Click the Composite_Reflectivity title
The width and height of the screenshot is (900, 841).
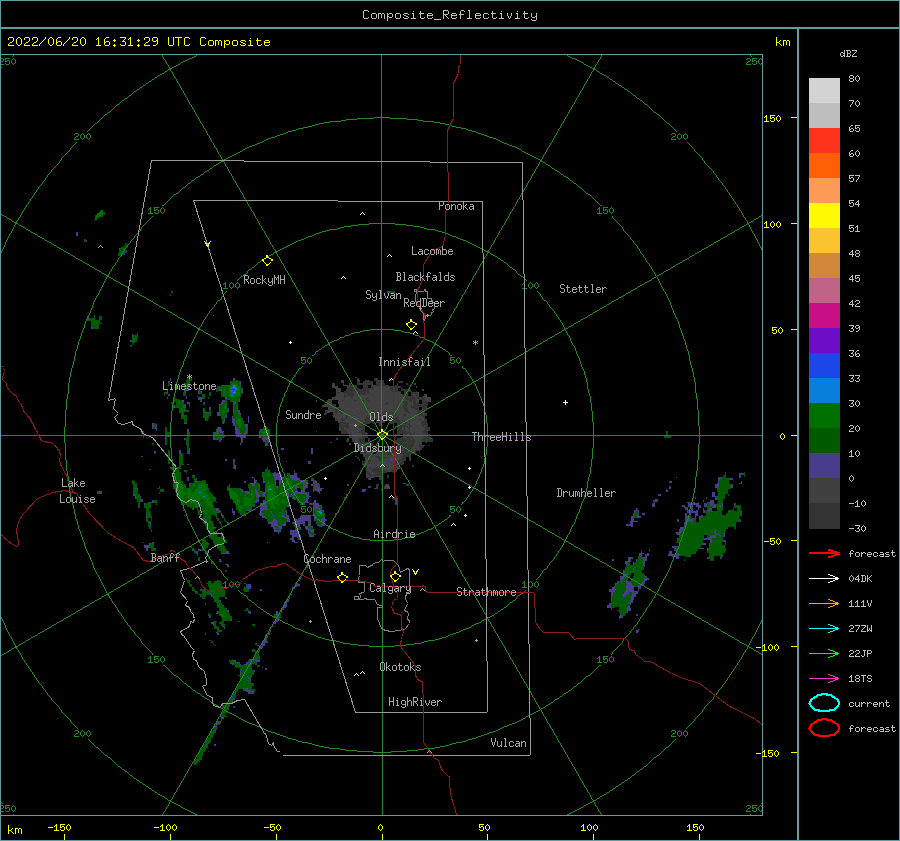[x=449, y=15]
